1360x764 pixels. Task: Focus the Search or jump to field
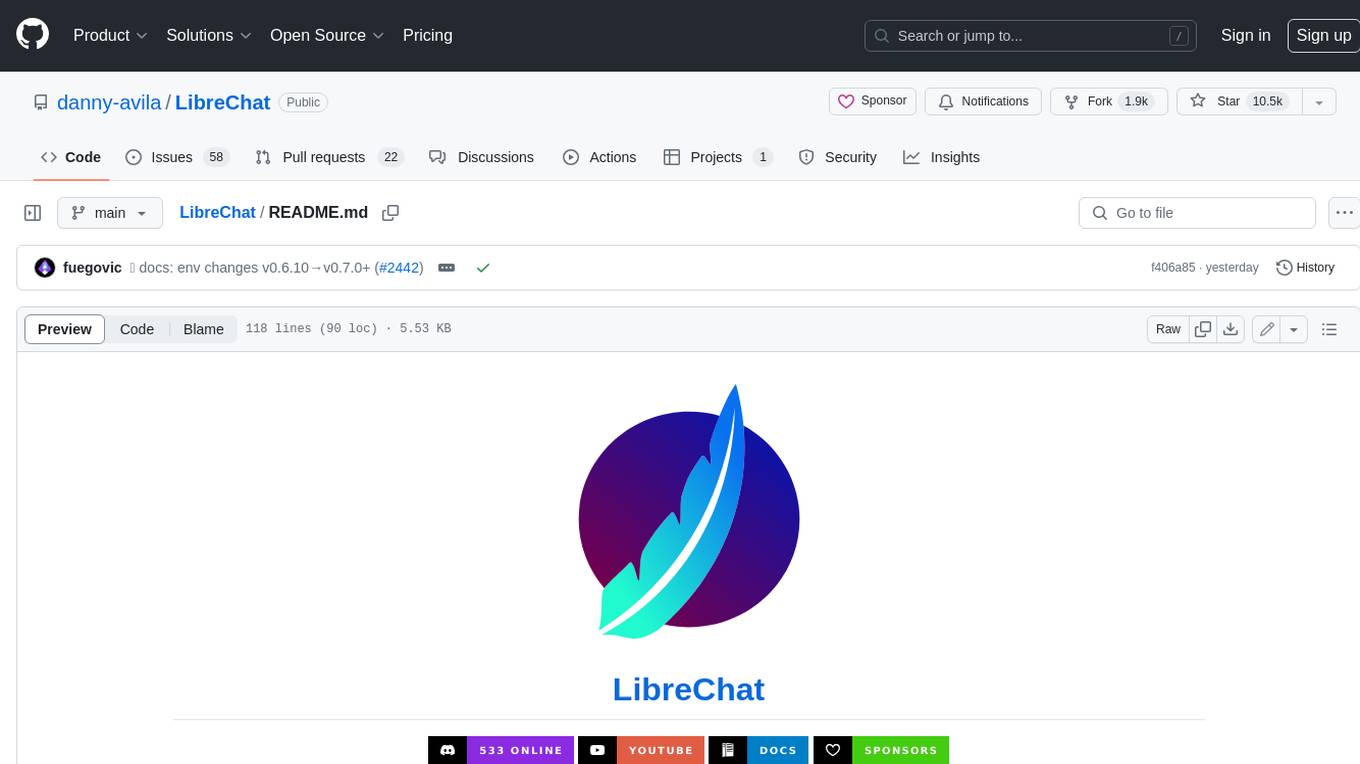coord(1030,36)
